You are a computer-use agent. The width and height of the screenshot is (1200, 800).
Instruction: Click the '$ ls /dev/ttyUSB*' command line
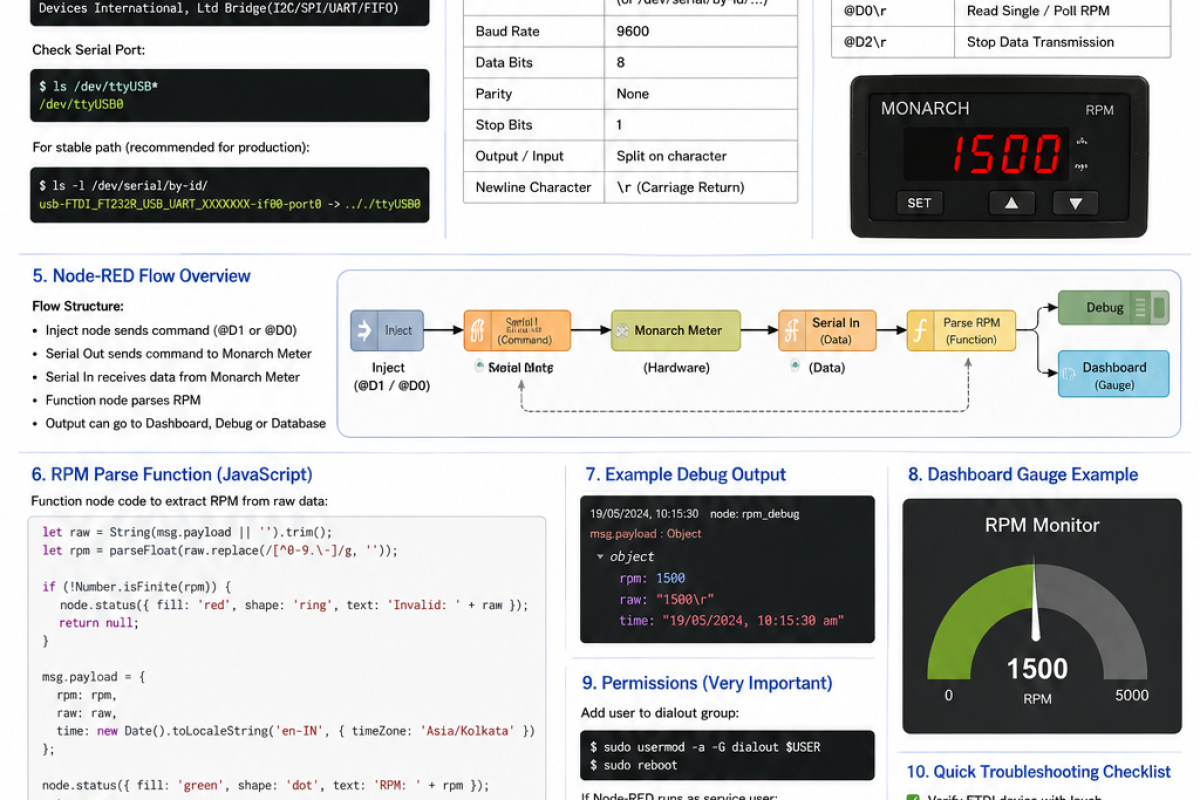click(x=98, y=87)
